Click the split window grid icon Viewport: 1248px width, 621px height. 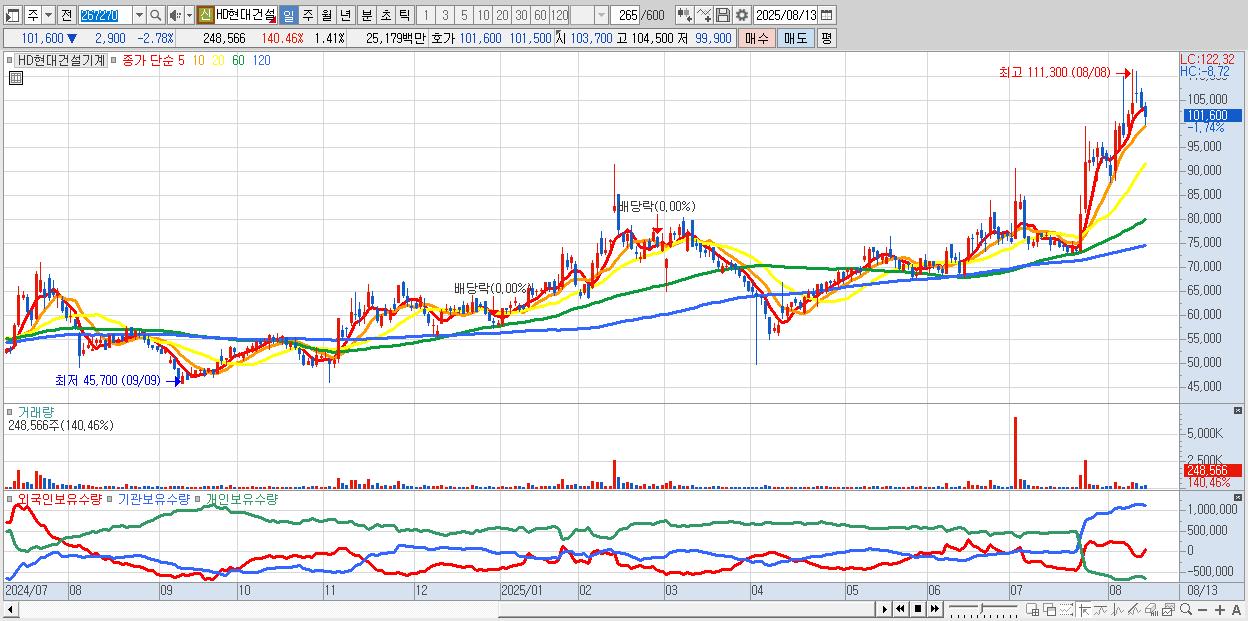click(1033, 610)
